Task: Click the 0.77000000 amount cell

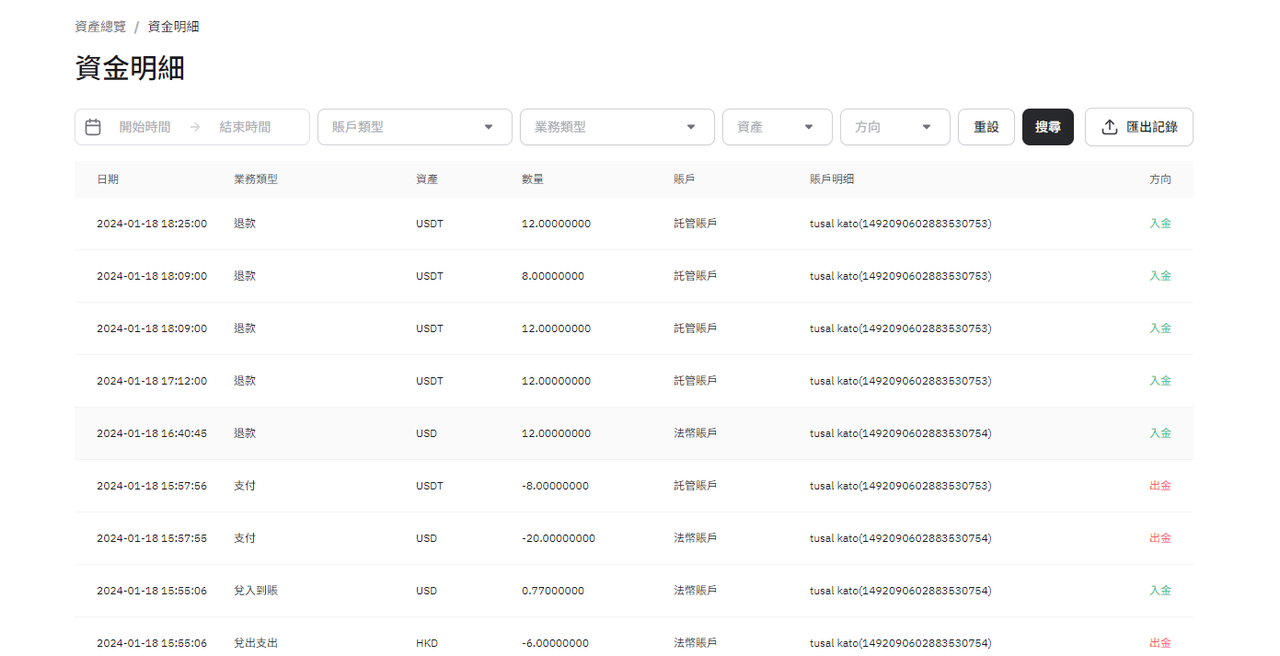Action: click(x=553, y=591)
